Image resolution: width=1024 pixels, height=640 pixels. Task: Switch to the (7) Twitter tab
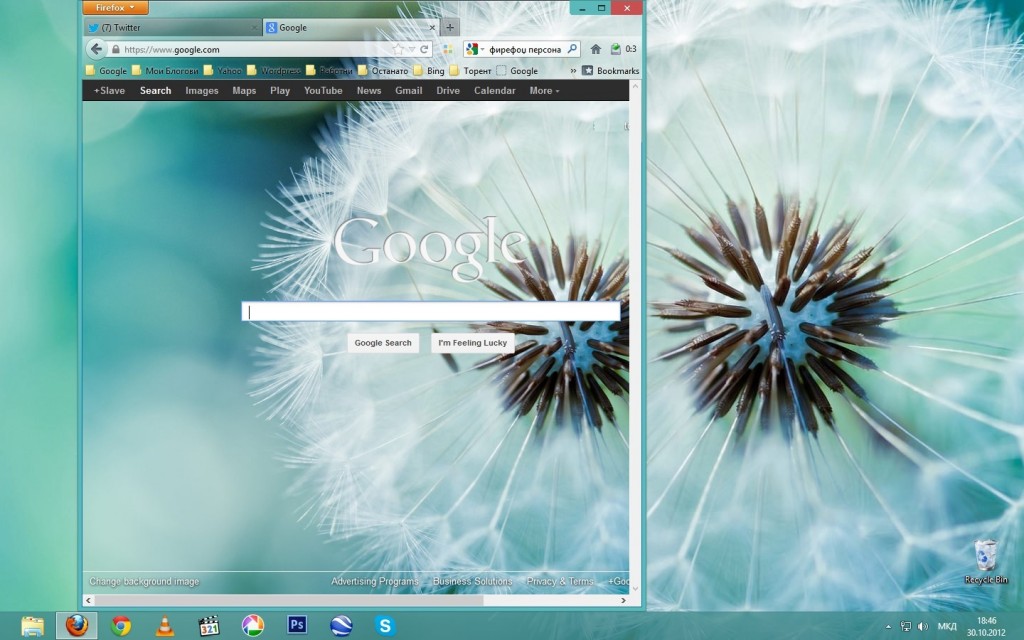(x=172, y=27)
